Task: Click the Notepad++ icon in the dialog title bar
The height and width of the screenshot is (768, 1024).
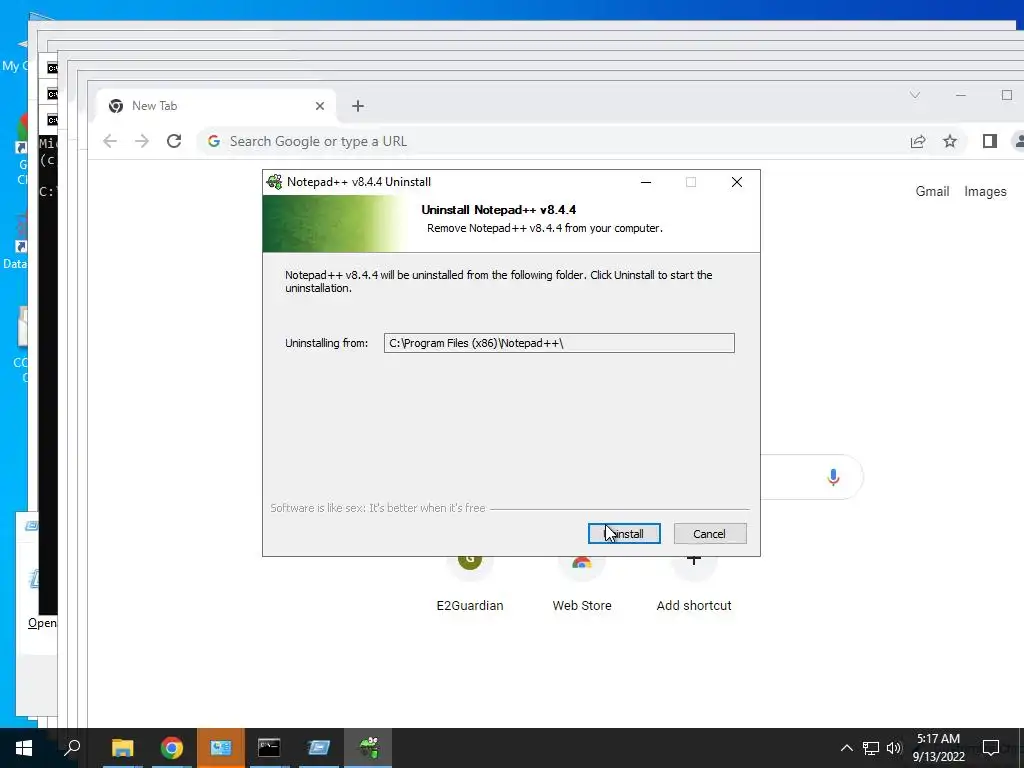Action: click(x=275, y=182)
